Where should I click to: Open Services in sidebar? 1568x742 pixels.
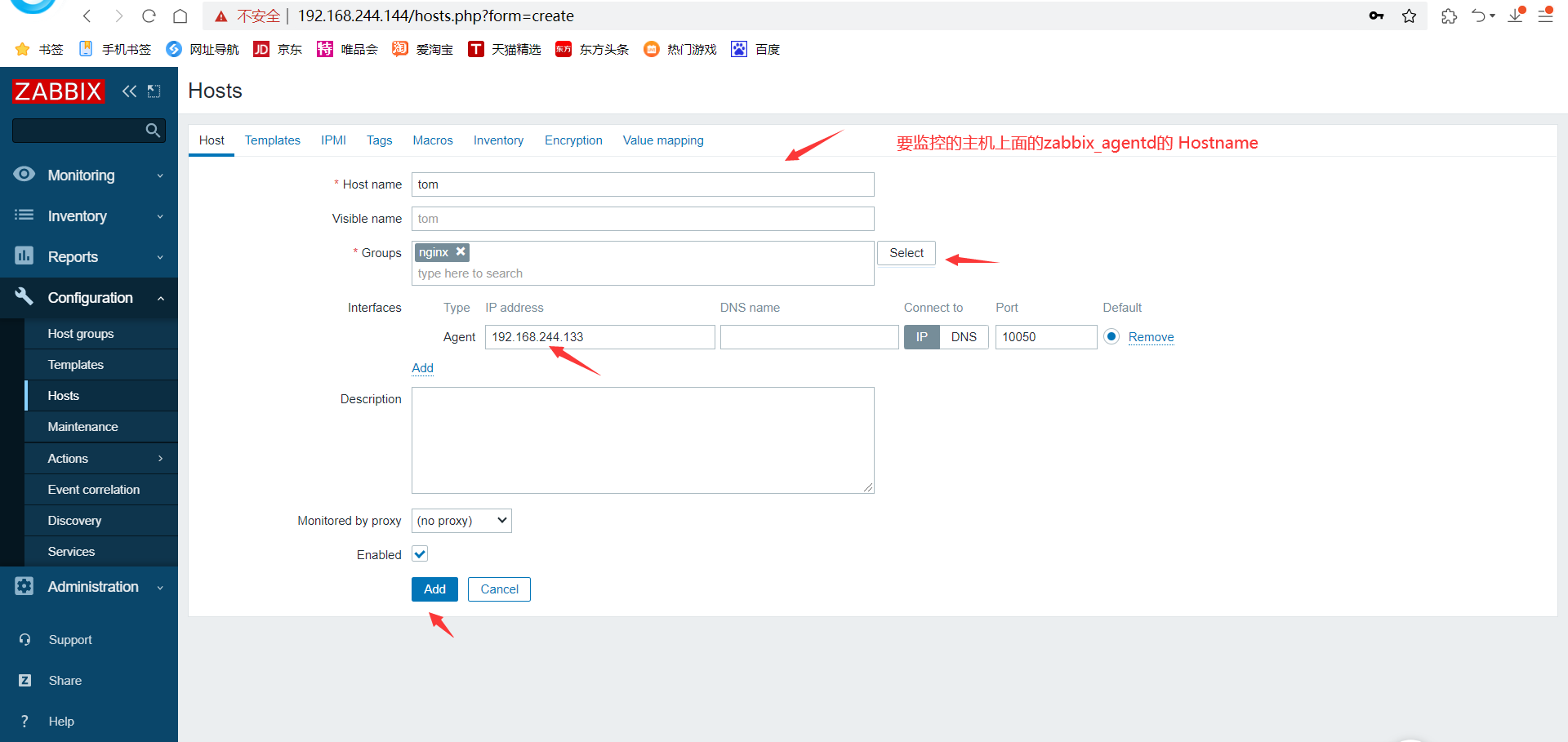coord(101,552)
